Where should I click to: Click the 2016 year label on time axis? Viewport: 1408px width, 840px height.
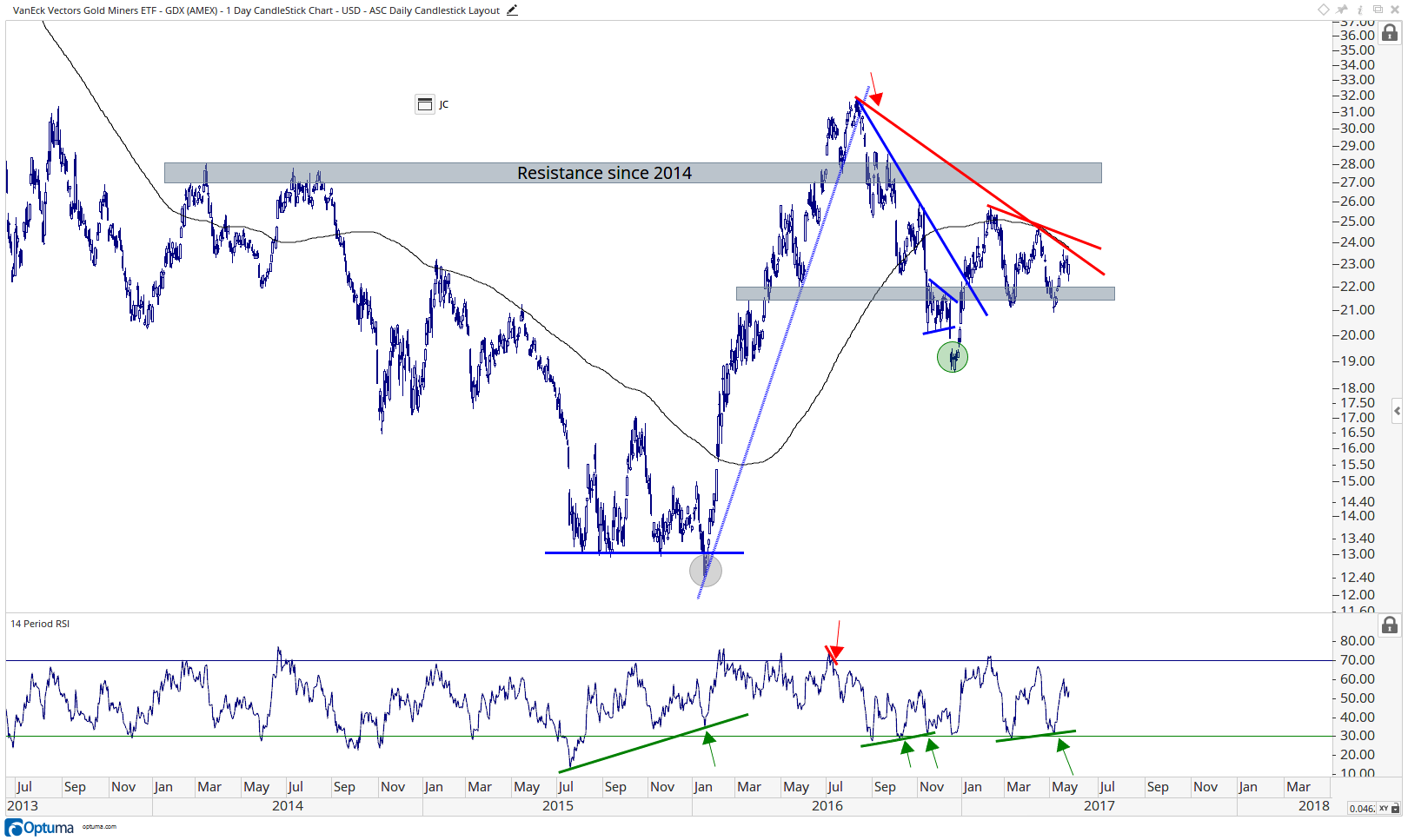point(827,805)
